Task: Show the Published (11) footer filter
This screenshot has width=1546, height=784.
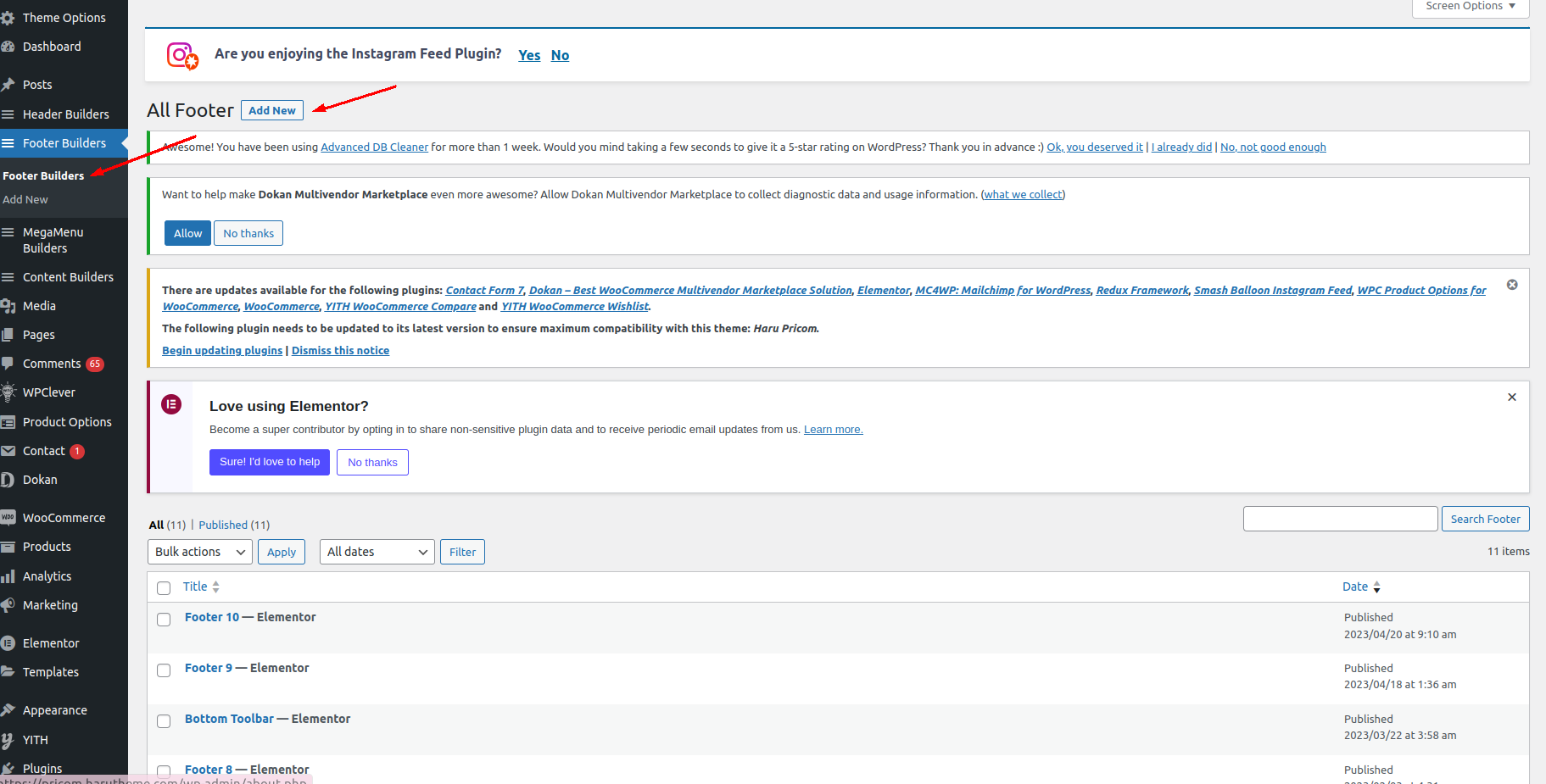Action: click(x=234, y=525)
